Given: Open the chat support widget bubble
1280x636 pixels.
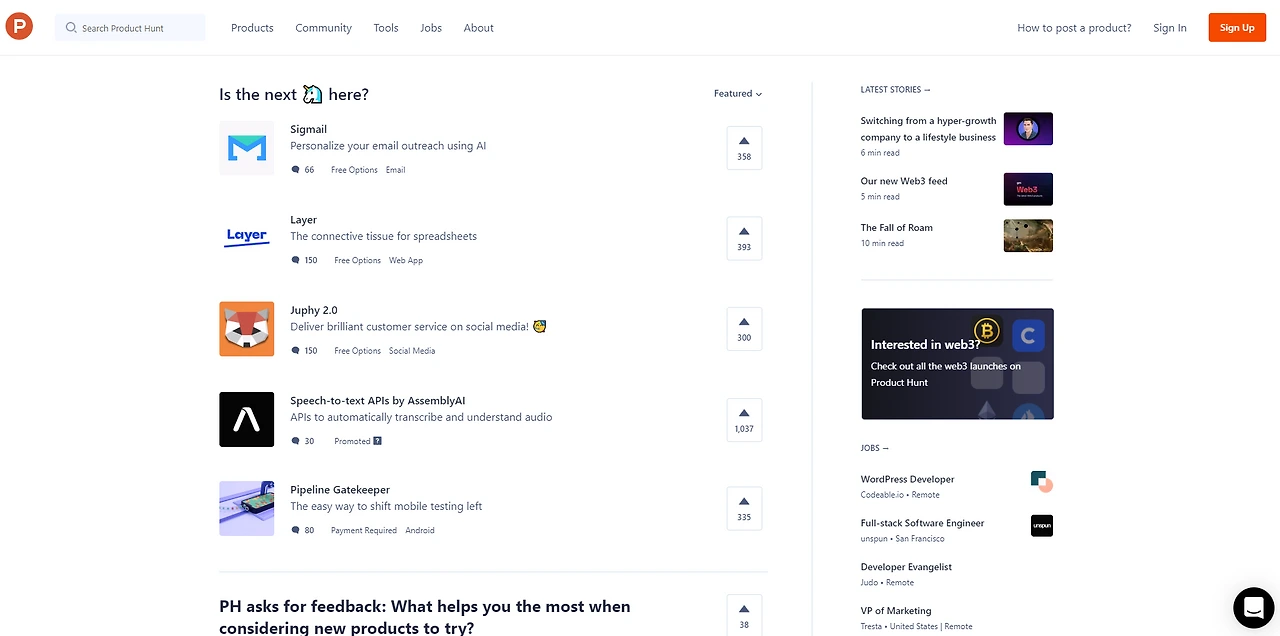Looking at the screenshot, I should [1253, 607].
